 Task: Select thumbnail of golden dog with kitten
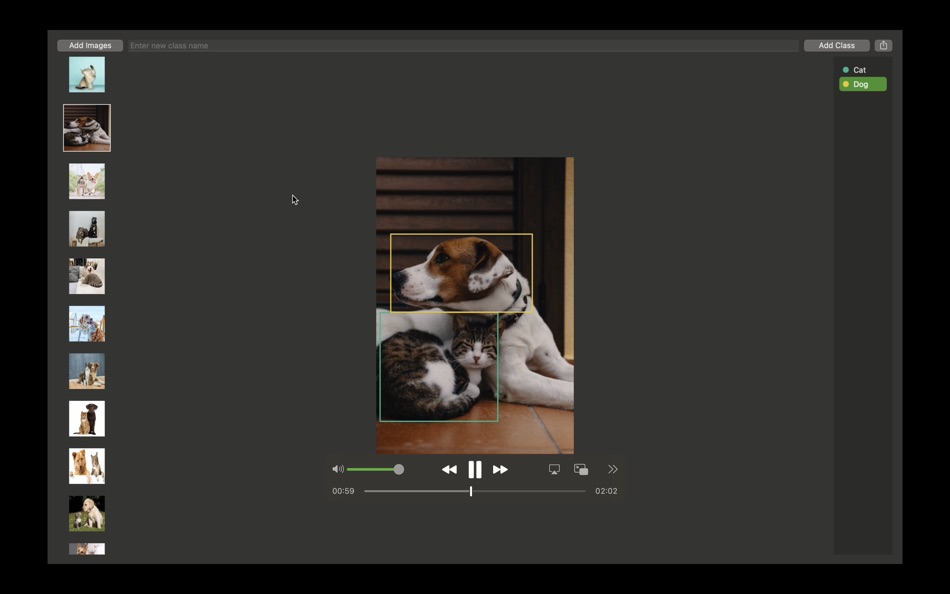[x=87, y=466]
